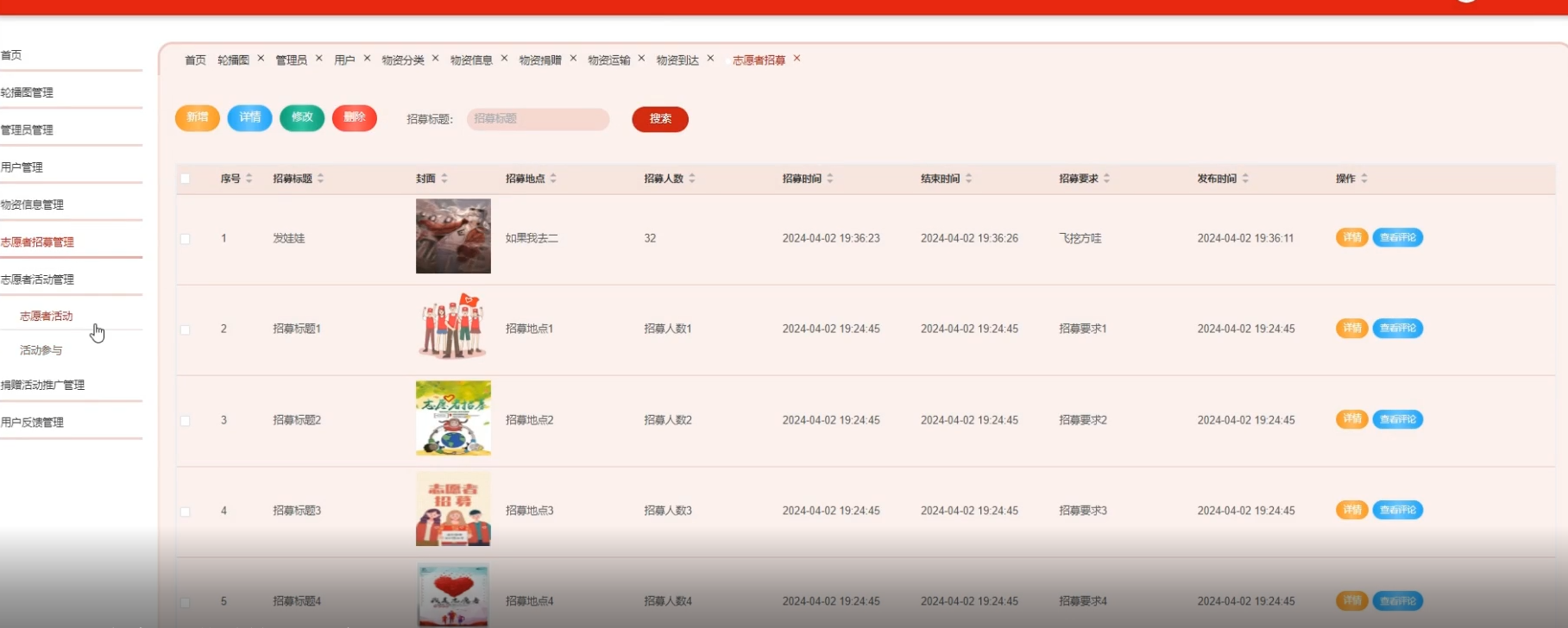
Task: Sort by 结束时间 column arrows
Action: coord(968,179)
